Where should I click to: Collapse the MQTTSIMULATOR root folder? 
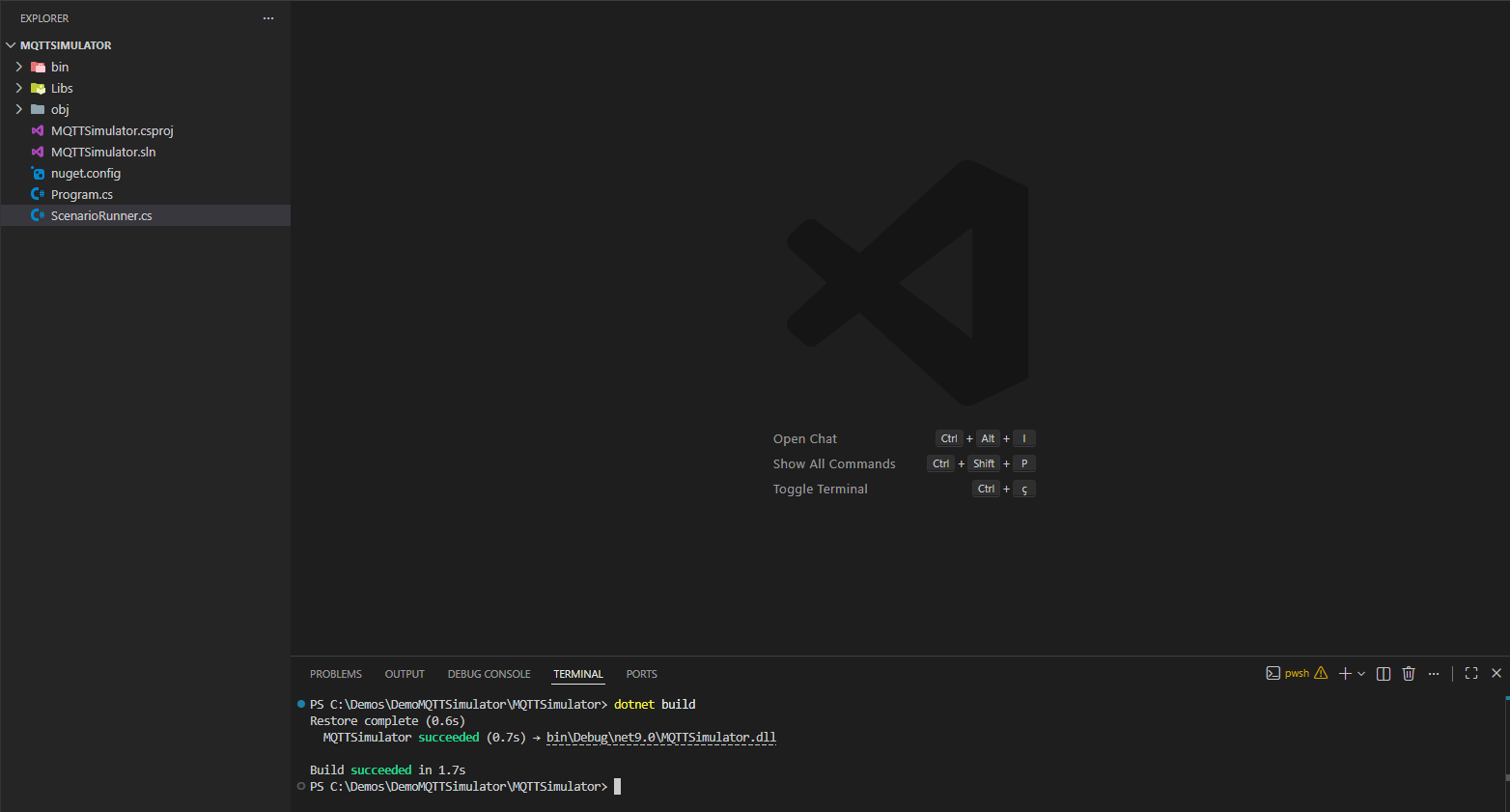(12, 45)
